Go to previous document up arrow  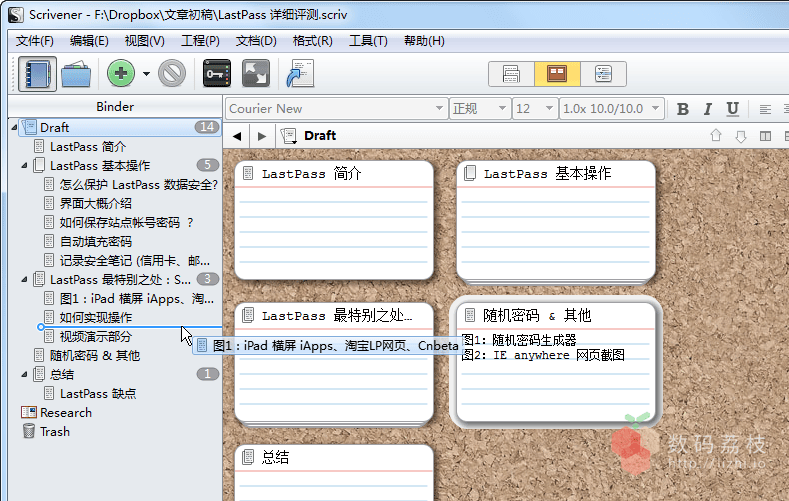pos(716,136)
